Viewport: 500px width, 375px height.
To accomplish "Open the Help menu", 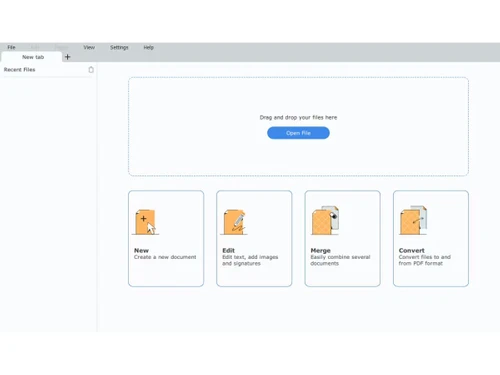I will (149, 47).
